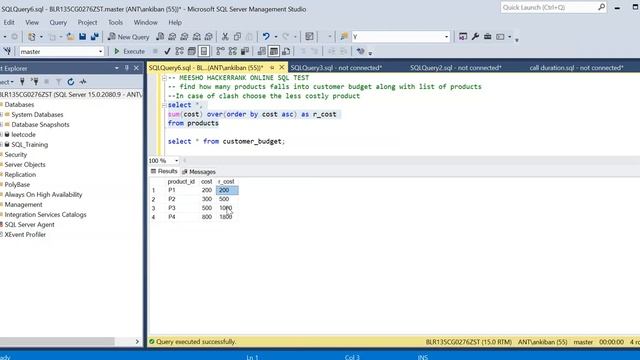The image size is (640, 360).
Task: Select the leetcode database node
Action: pyautogui.click(x=23, y=135)
